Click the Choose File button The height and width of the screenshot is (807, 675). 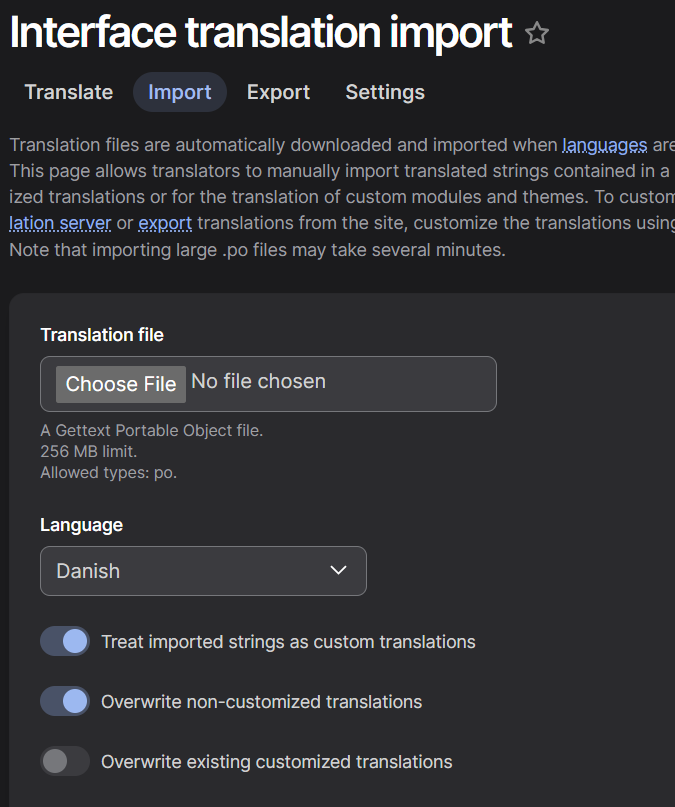(x=120, y=384)
